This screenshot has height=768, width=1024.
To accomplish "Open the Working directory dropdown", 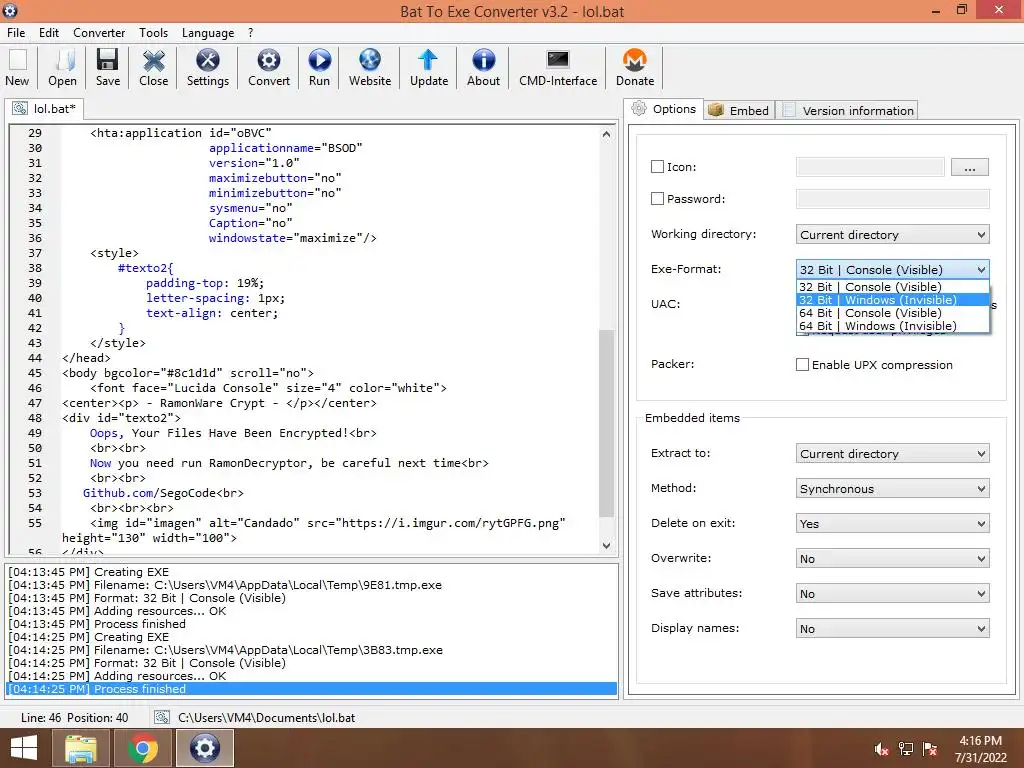I will tap(892, 234).
